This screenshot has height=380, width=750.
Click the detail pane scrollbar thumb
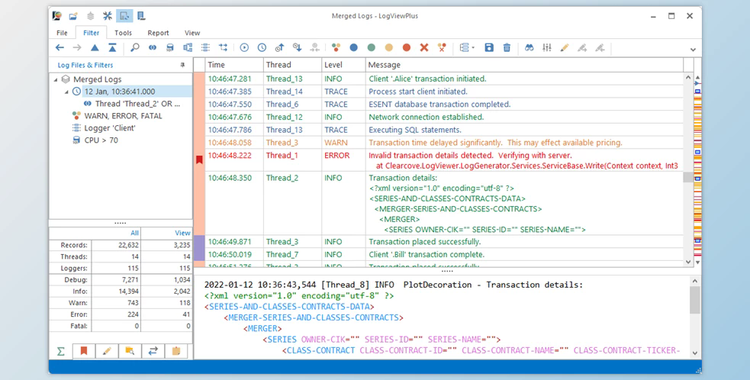[x=695, y=300]
